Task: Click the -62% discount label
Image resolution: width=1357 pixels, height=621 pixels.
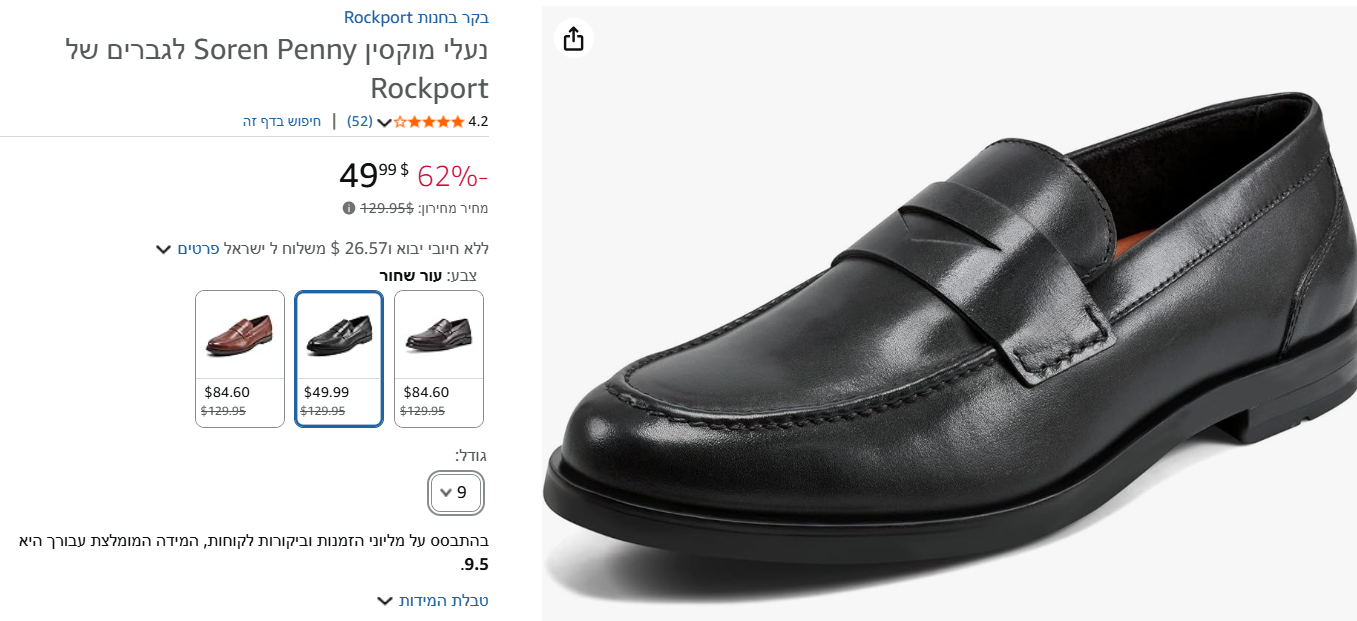Action: [x=452, y=176]
